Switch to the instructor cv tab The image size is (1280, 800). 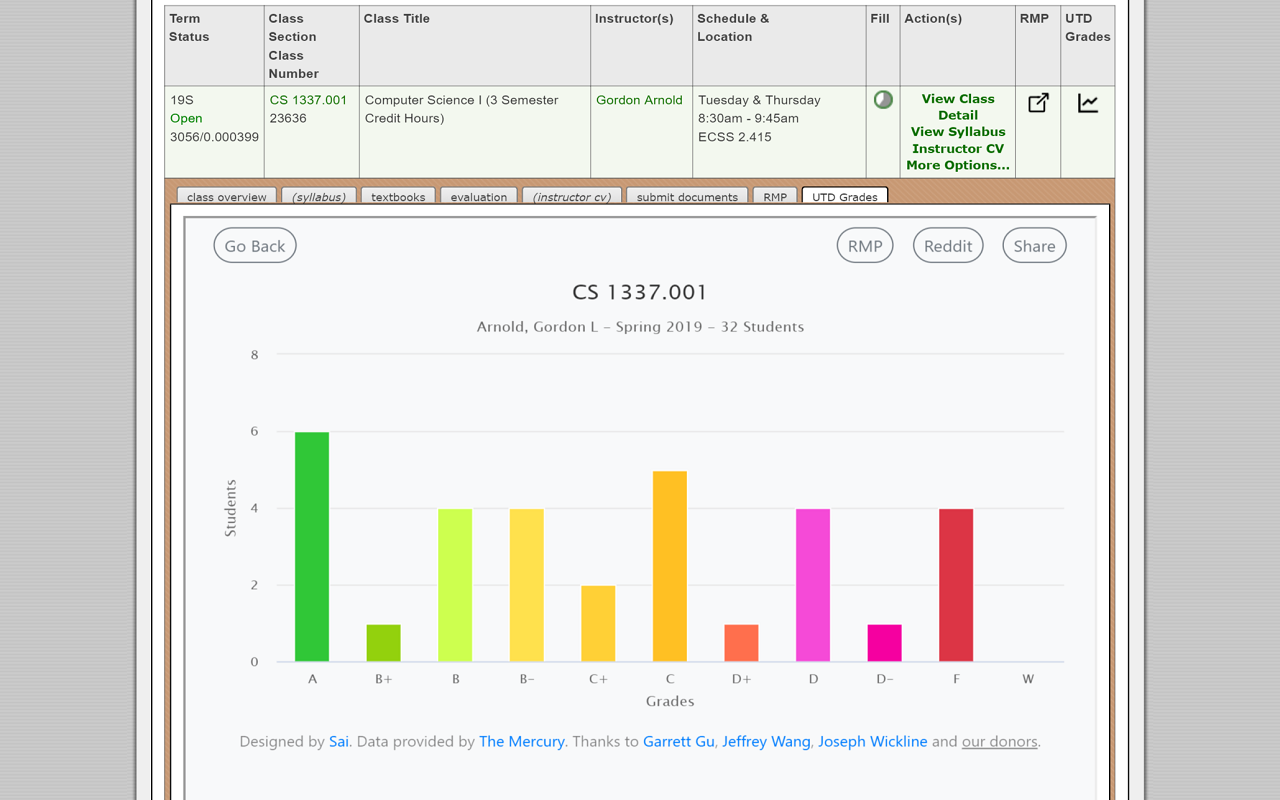[572, 196]
